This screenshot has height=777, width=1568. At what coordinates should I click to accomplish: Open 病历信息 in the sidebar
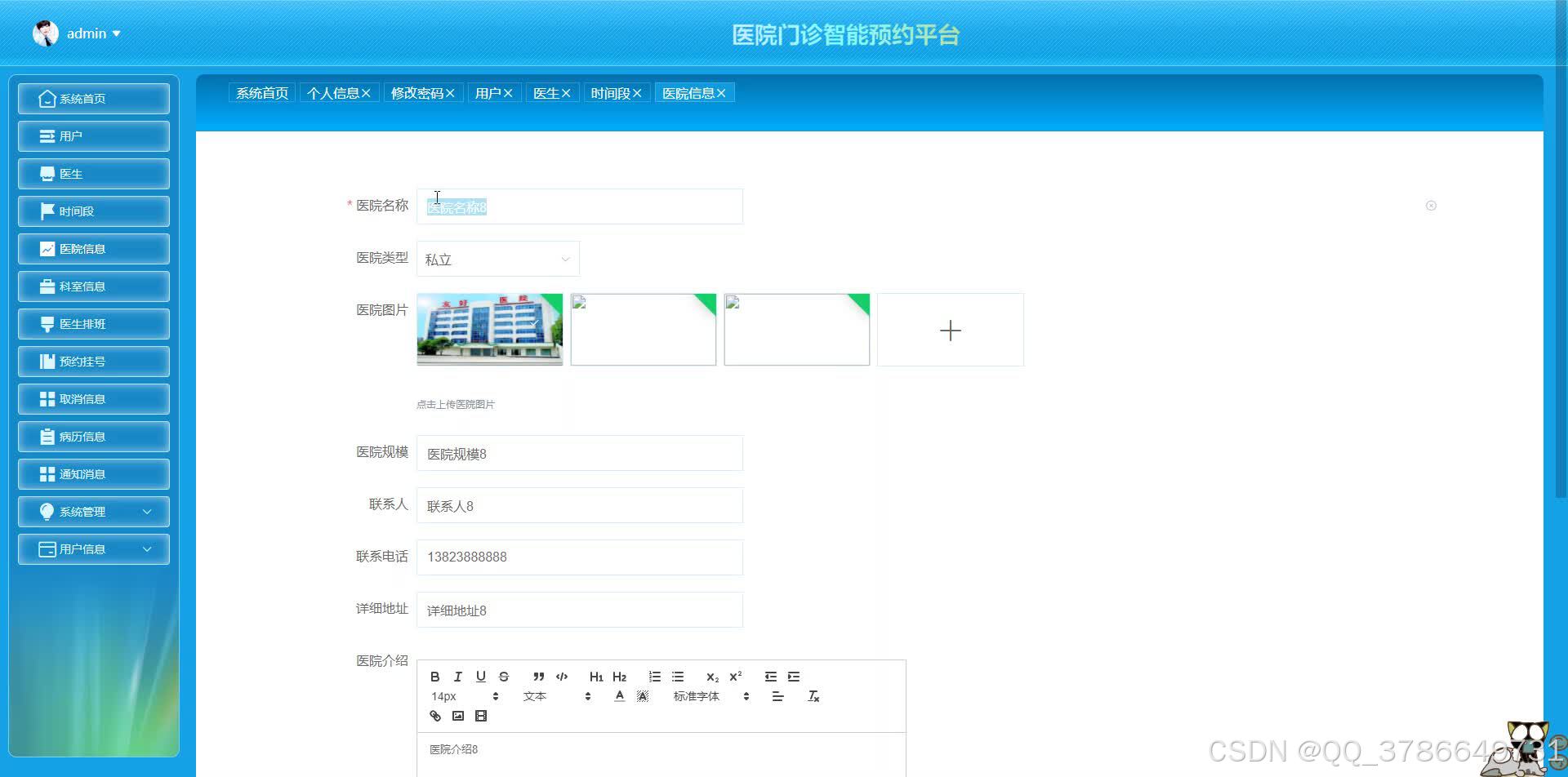(94, 437)
